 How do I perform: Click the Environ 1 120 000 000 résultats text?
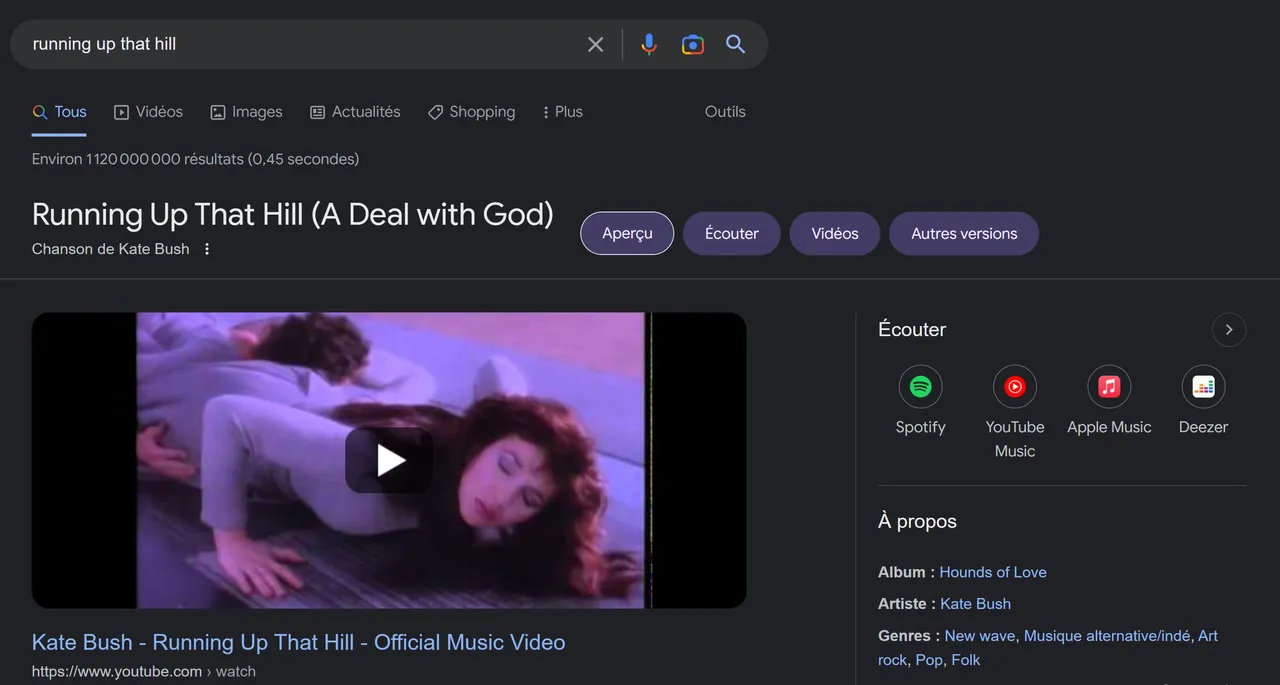(x=195, y=159)
